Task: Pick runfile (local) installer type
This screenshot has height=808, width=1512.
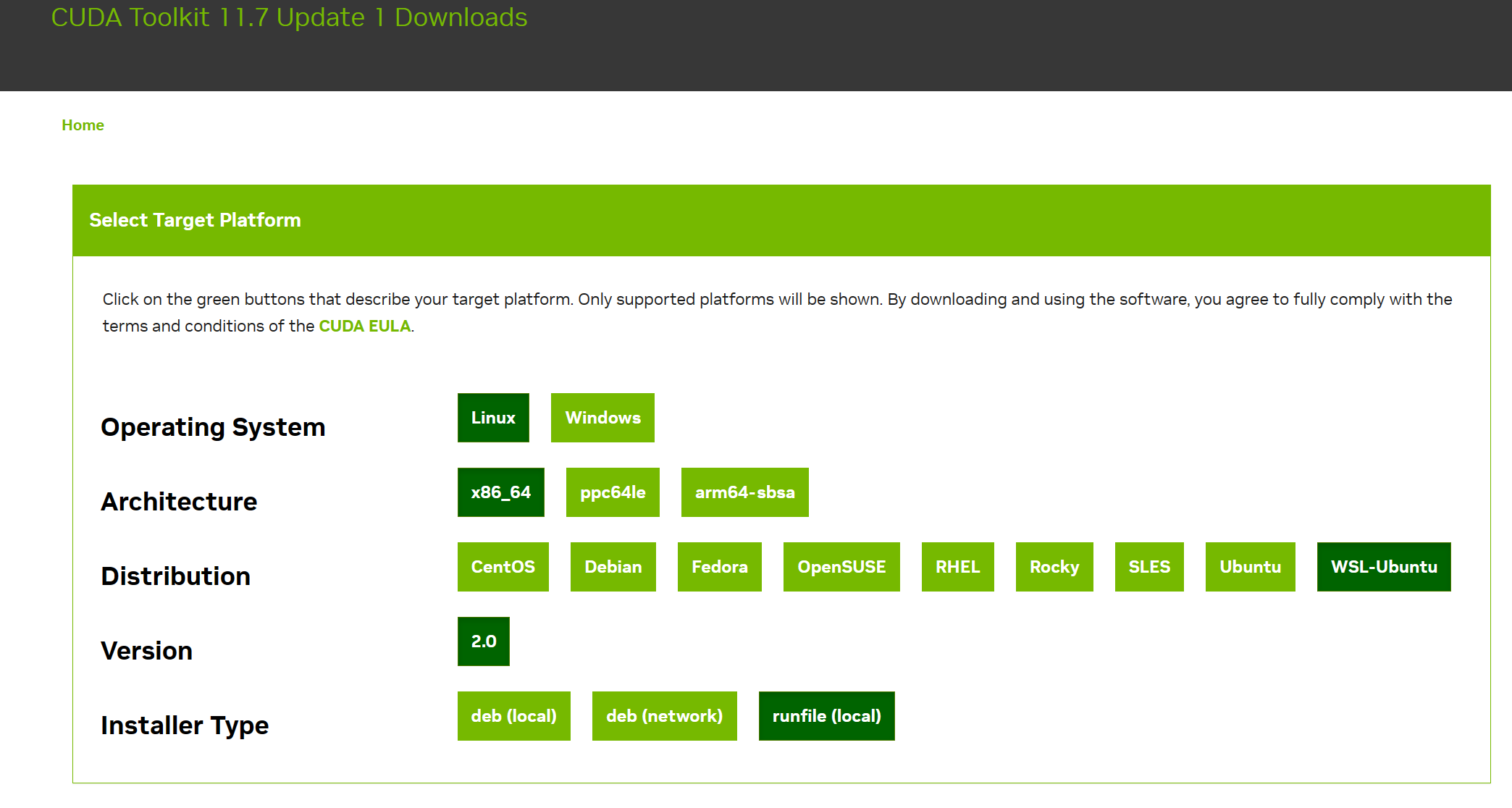Action: [x=826, y=716]
